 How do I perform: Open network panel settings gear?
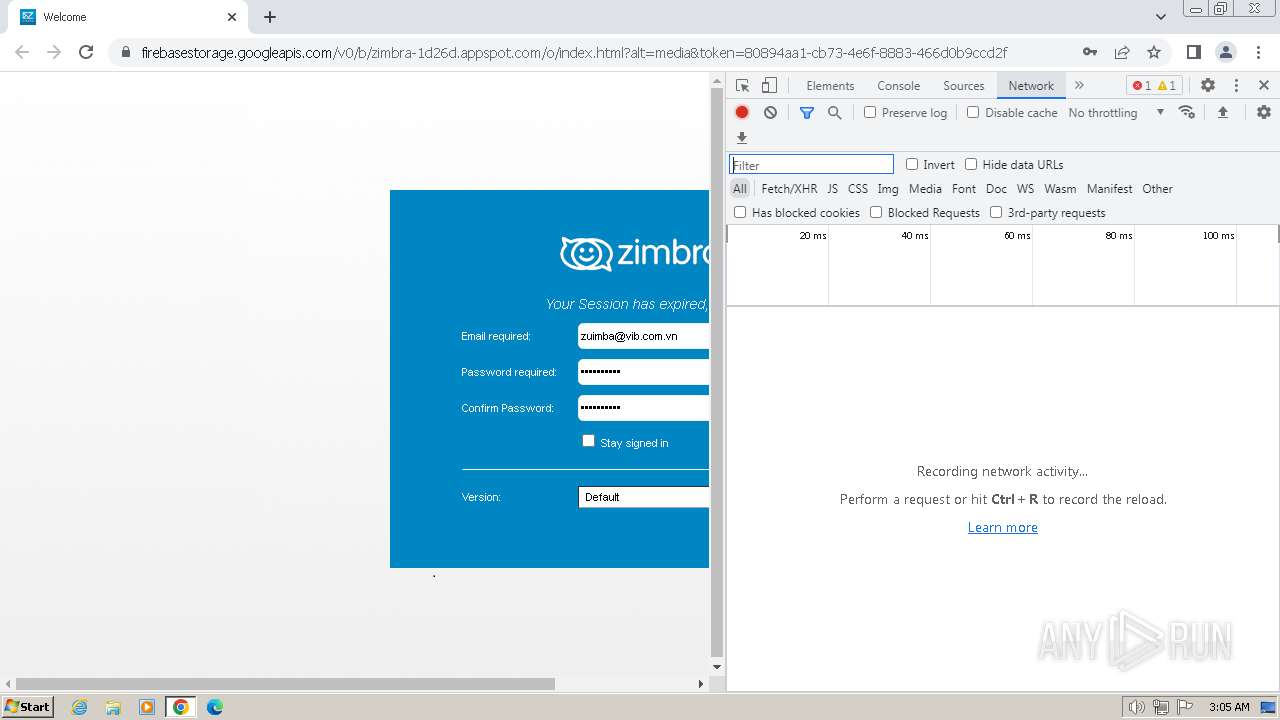coord(1264,112)
